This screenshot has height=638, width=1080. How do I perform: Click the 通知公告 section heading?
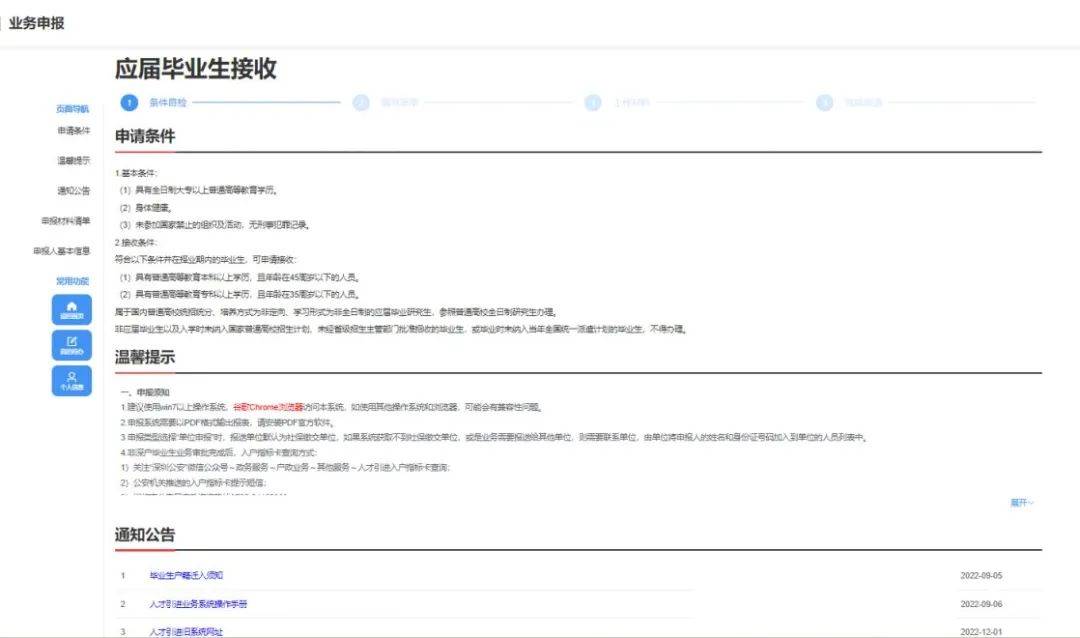click(145, 535)
